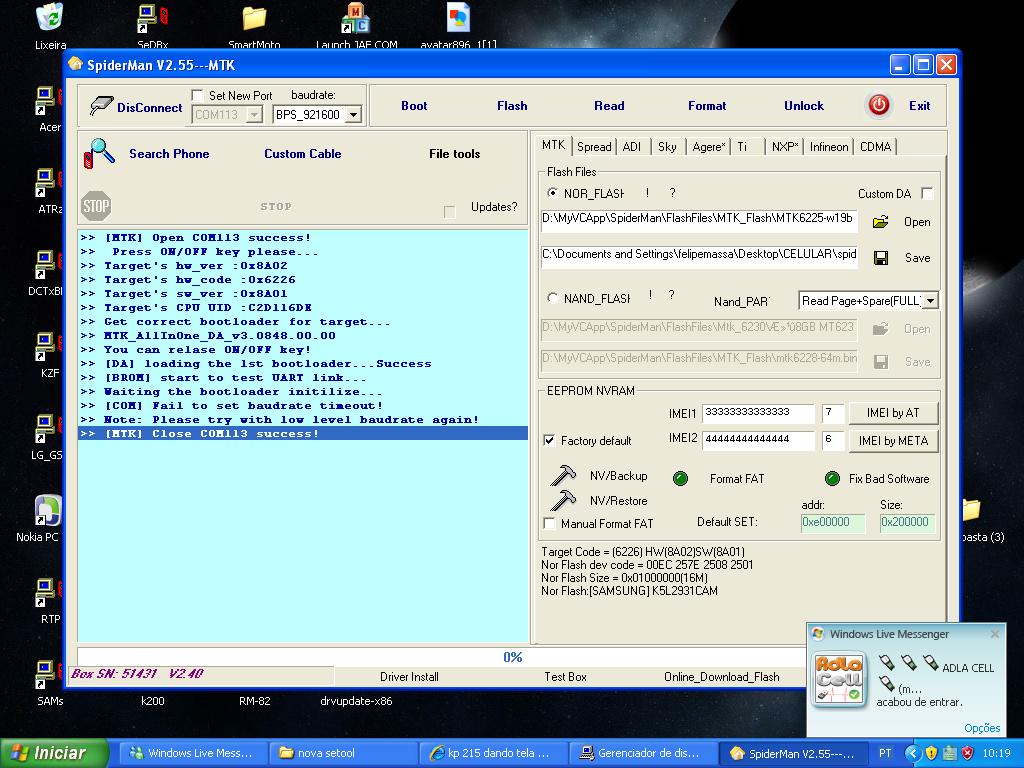The height and width of the screenshot is (768, 1024).
Task: Switch to the Infineon tab
Action: (829, 147)
